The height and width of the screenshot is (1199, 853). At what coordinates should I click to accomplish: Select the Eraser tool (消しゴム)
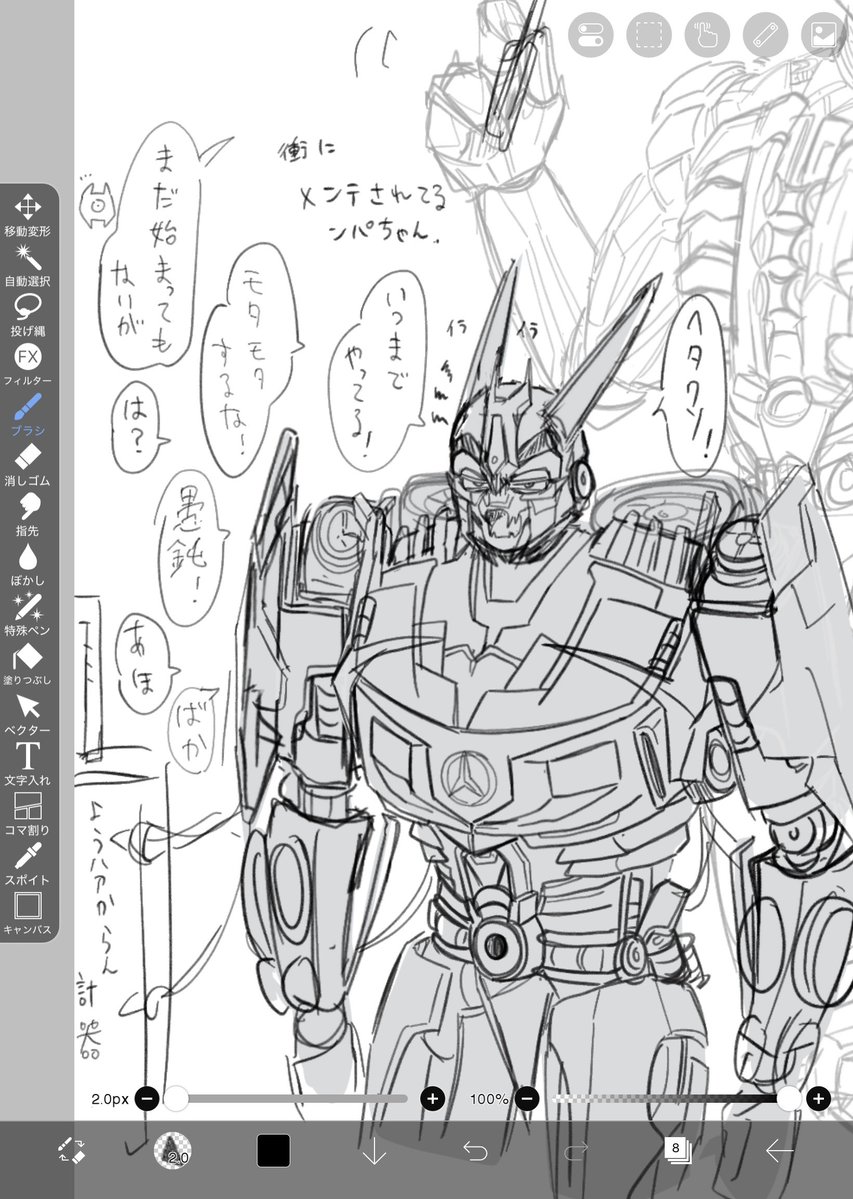click(x=28, y=465)
